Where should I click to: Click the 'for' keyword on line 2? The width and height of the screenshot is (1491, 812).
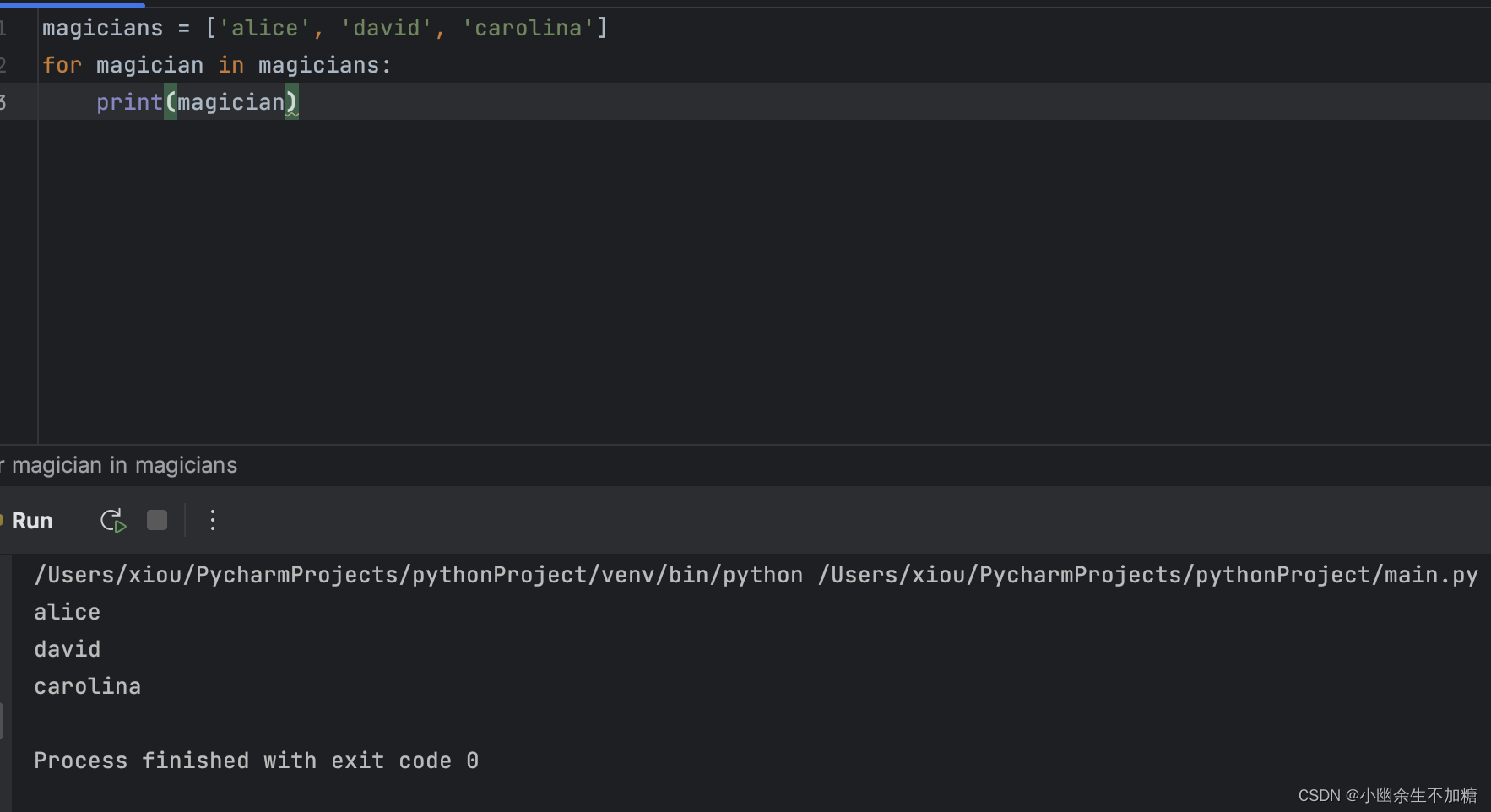[62, 65]
